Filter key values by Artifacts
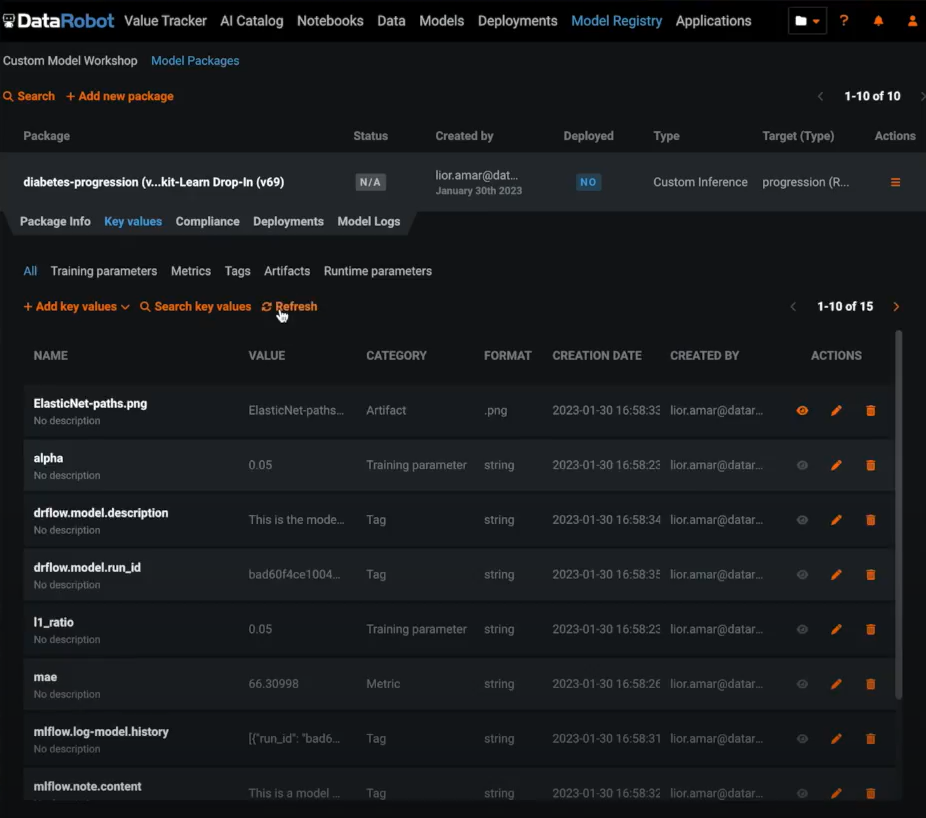The height and width of the screenshot is (818, 926). click(287, 271)
